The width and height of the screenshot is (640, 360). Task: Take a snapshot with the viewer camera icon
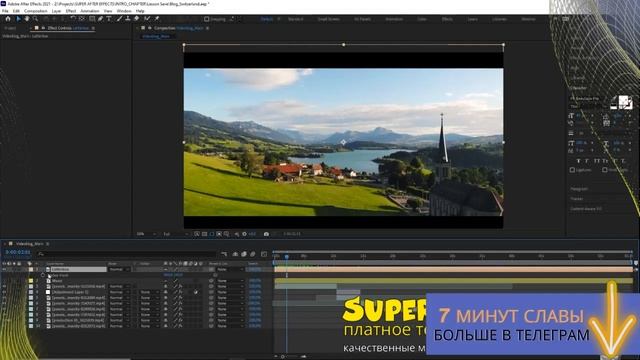[x=266, y=234]
